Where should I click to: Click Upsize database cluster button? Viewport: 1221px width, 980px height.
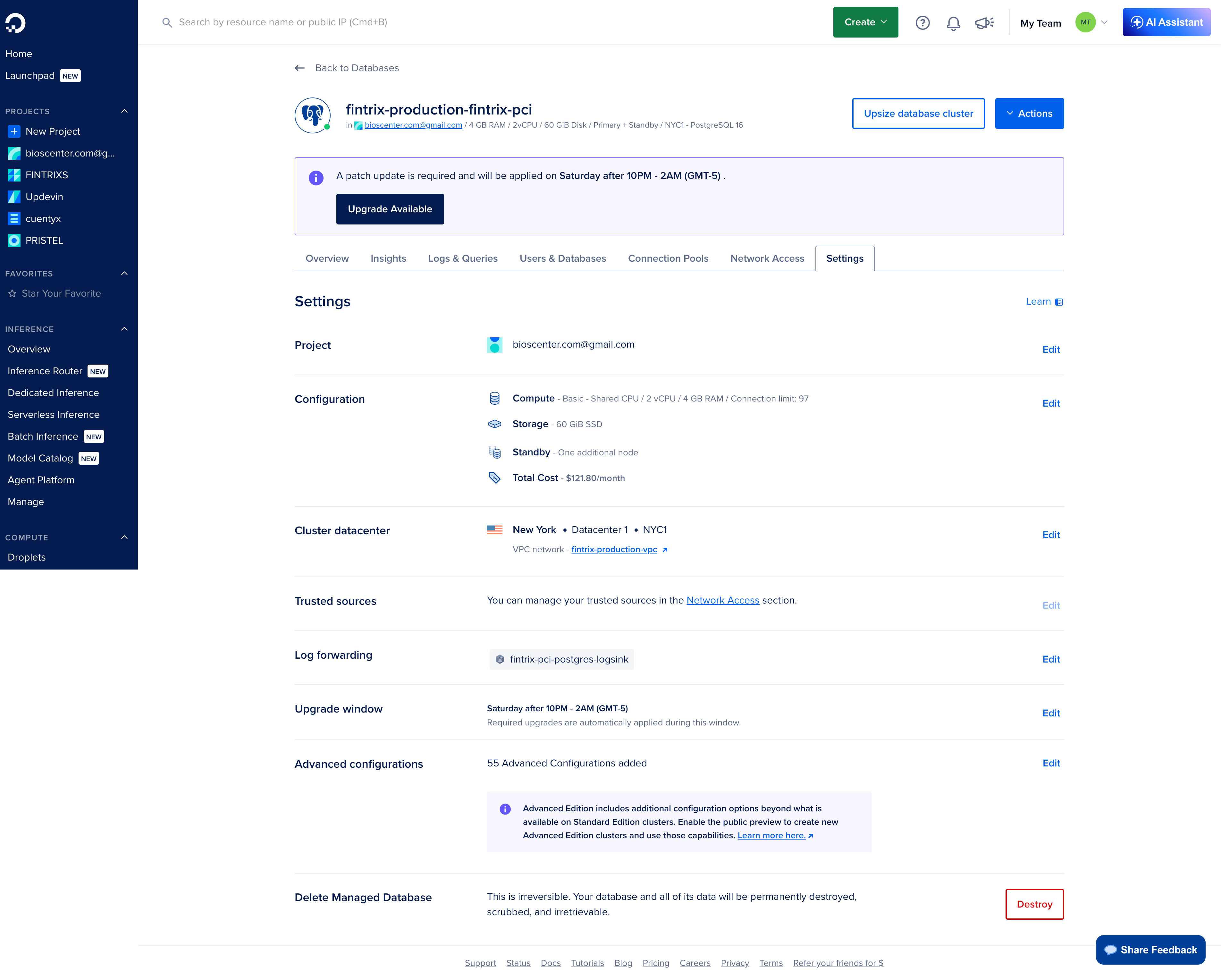(x=918, y=113)
